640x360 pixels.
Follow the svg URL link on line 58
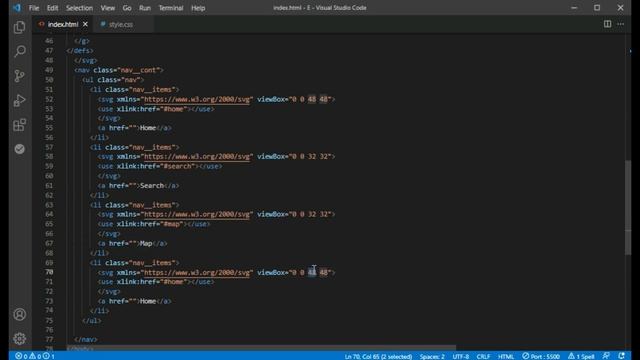pyautogui.click(x=197, y=156)
